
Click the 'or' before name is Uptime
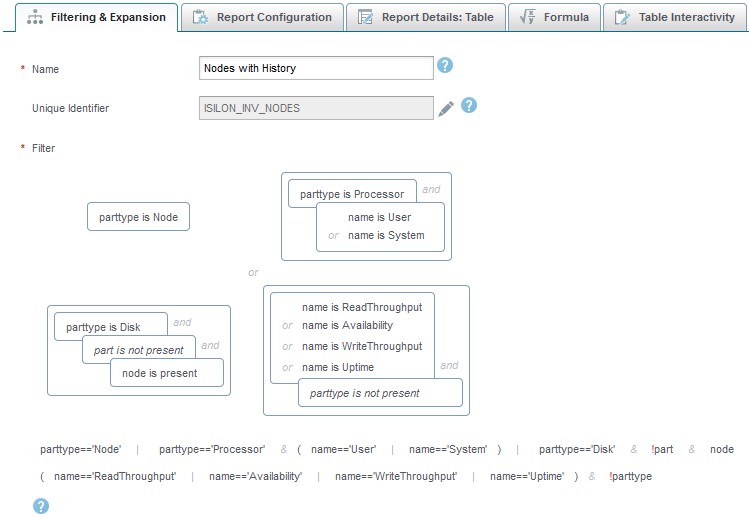tap(287, 367)
